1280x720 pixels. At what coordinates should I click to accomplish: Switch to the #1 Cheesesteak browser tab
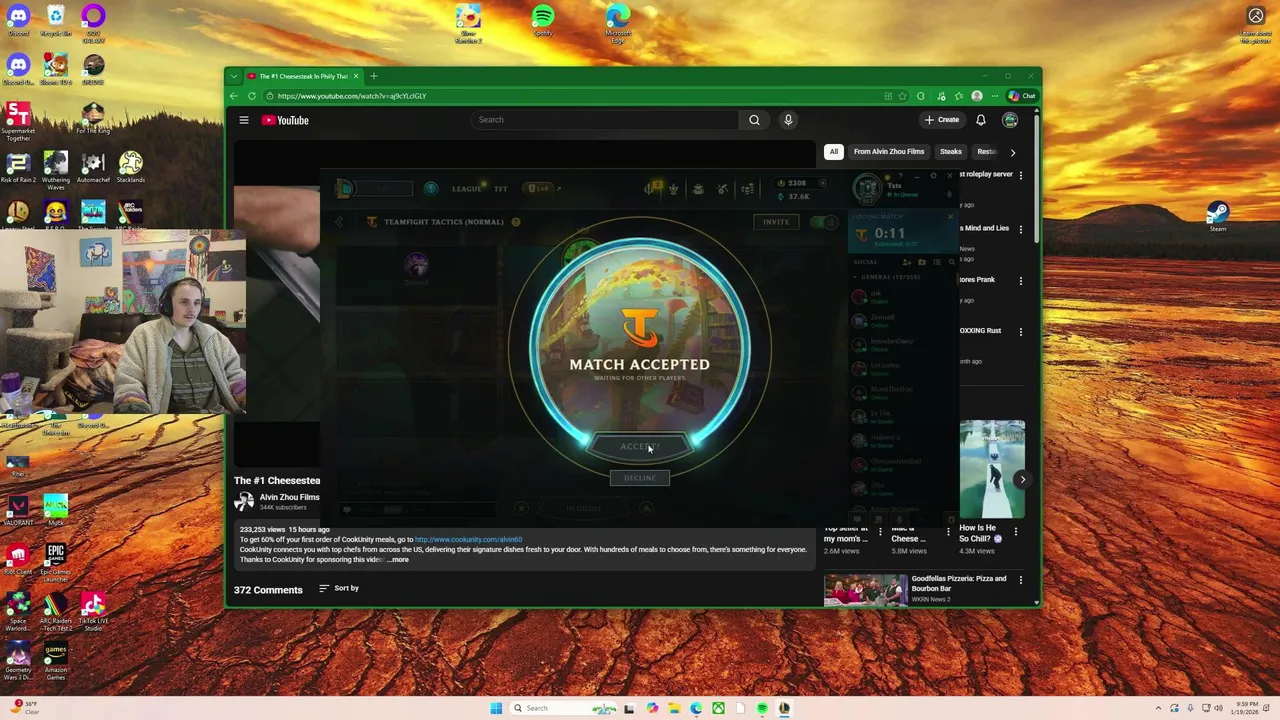coord(304,76)
